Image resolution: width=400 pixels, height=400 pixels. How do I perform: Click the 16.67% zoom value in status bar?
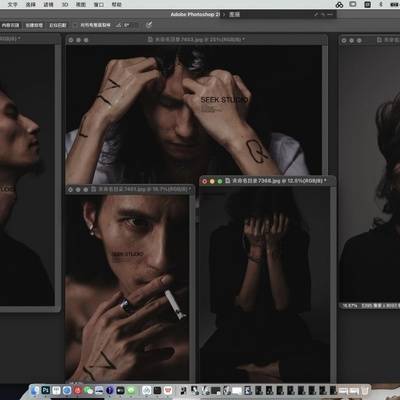point(349,306)
